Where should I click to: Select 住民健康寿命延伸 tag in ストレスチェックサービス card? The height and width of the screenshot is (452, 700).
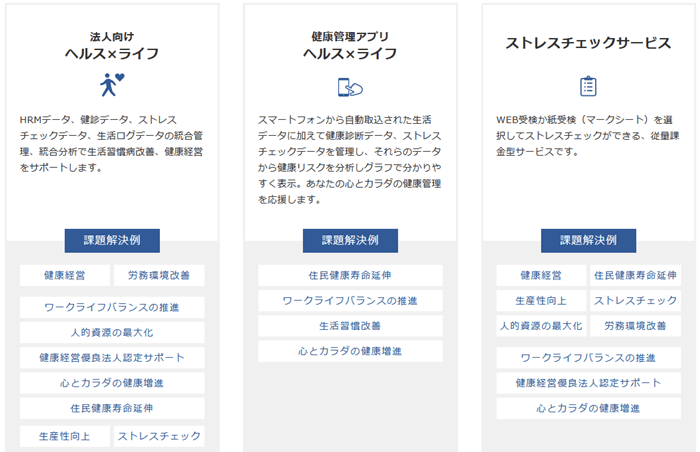[x=635, y=275]
